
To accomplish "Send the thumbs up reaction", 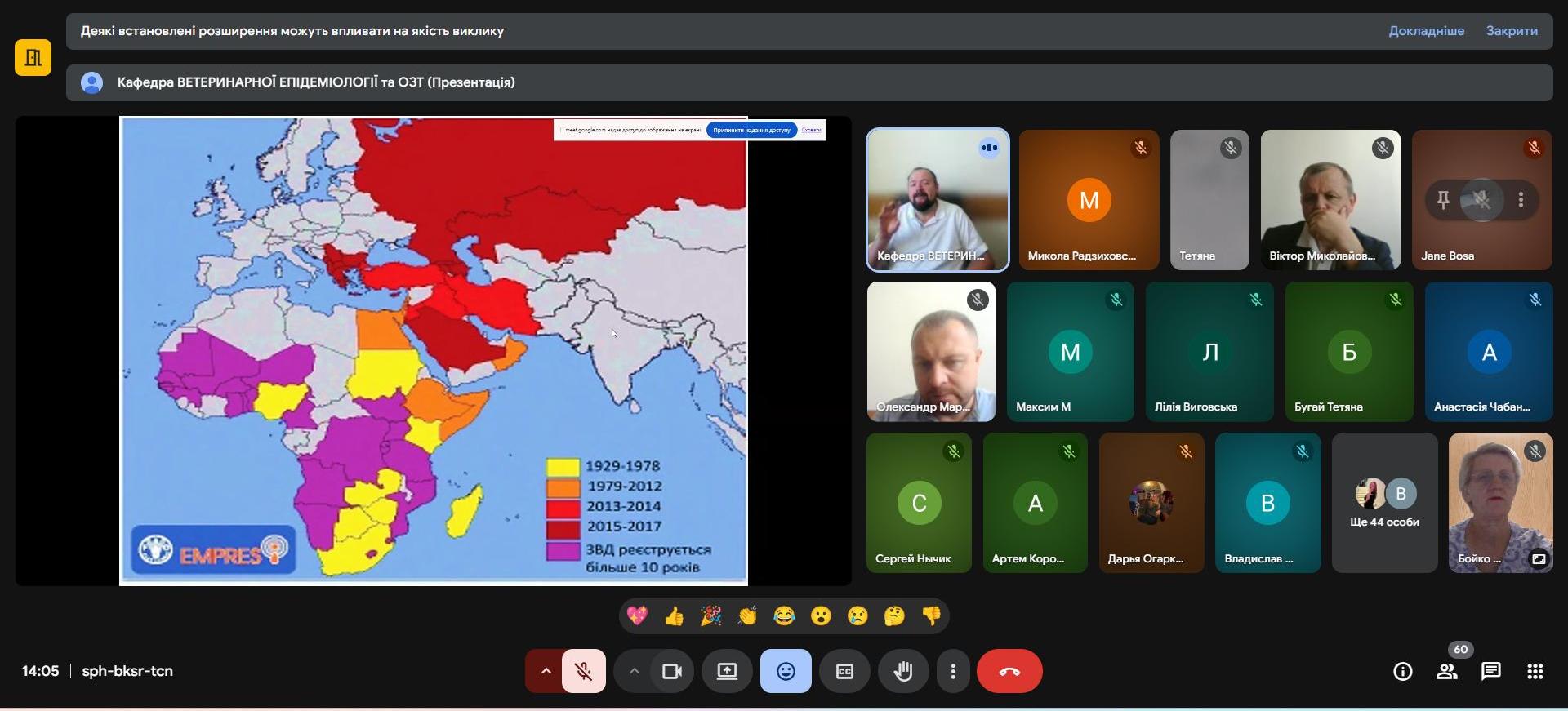I will [674, 615].
